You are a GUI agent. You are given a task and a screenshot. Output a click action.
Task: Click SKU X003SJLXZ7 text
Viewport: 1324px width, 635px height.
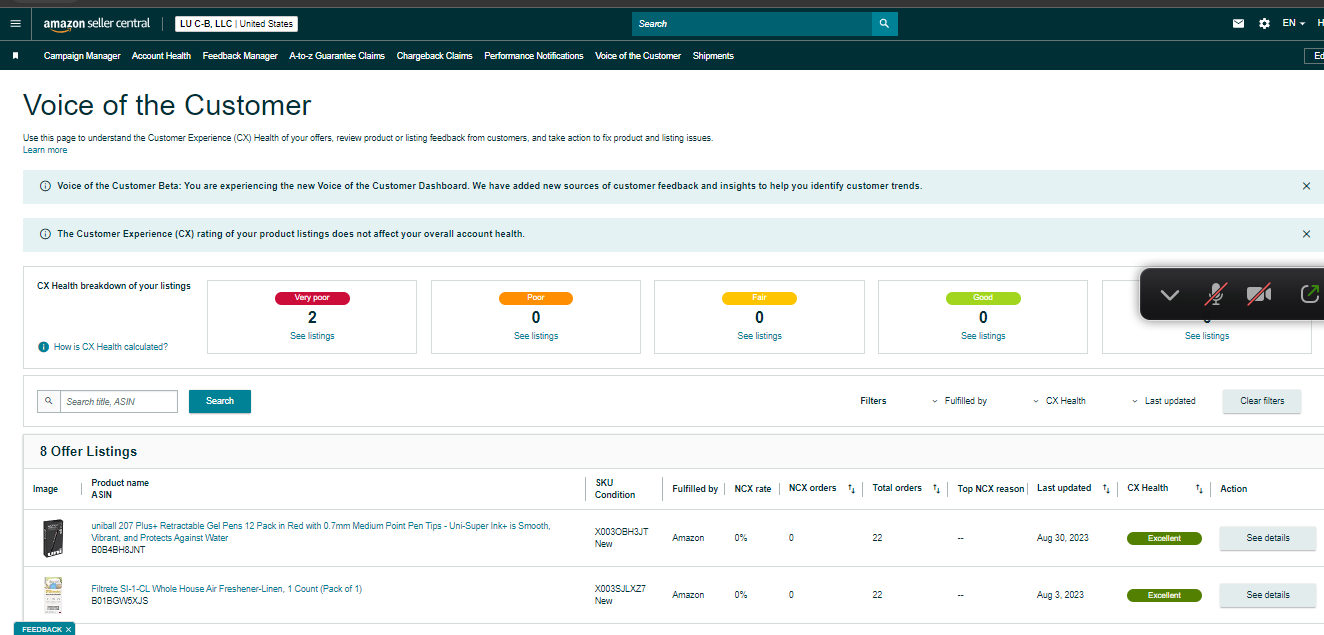pos(620,589)
